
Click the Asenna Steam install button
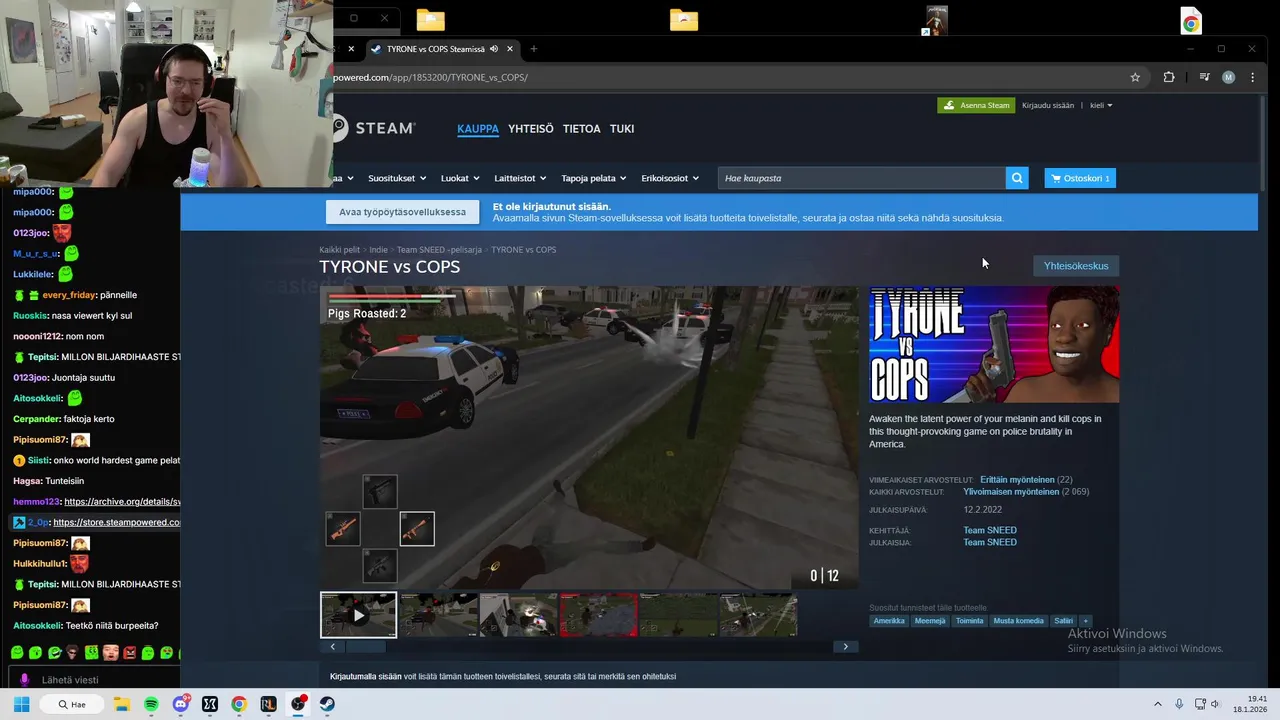[976, 105]
